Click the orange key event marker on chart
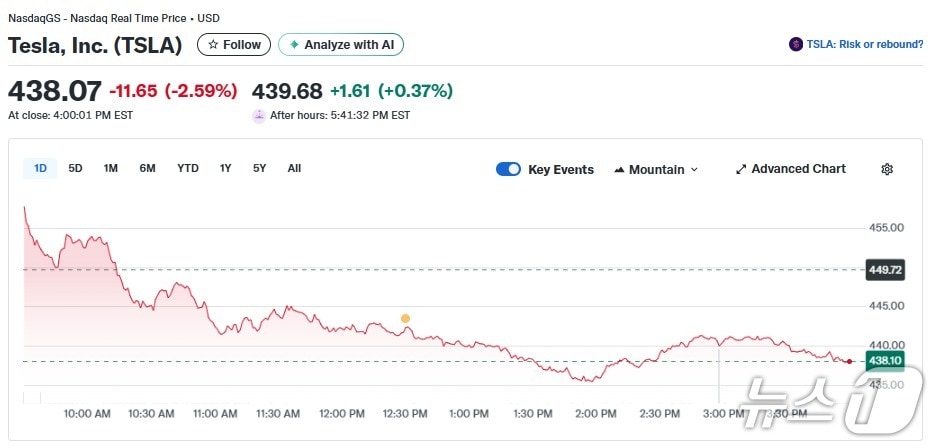Screen dimensions: 937x448 [x=405, y=319]
